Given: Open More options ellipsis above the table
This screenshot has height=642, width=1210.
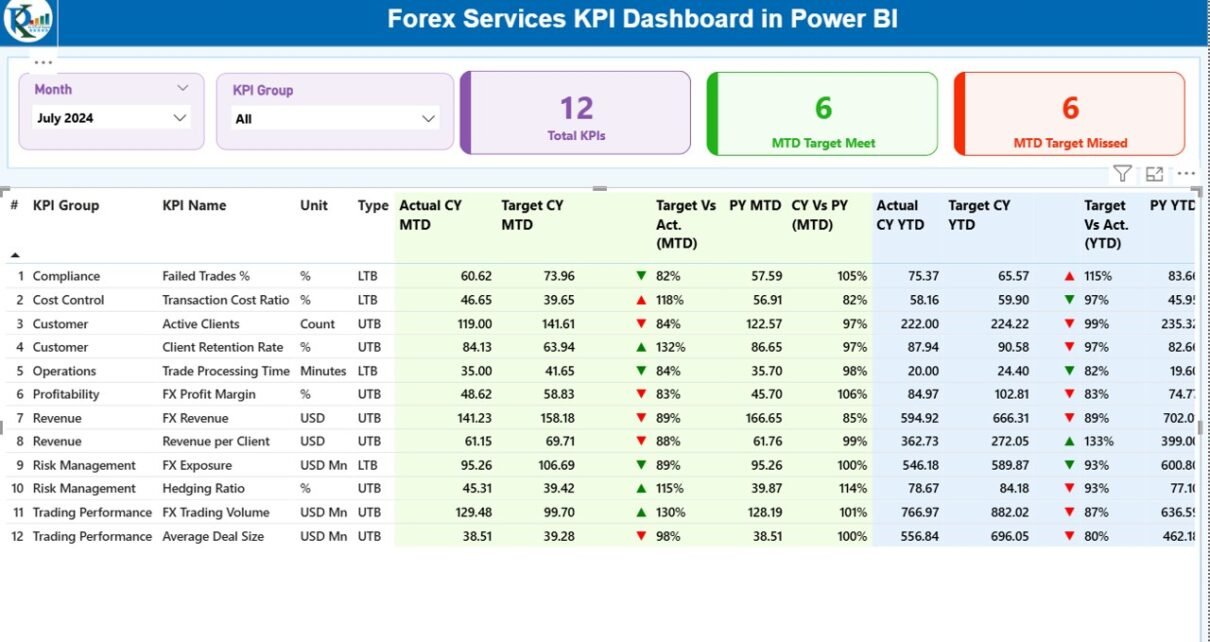Looking at the screenshot, I should pos(1186,174).
